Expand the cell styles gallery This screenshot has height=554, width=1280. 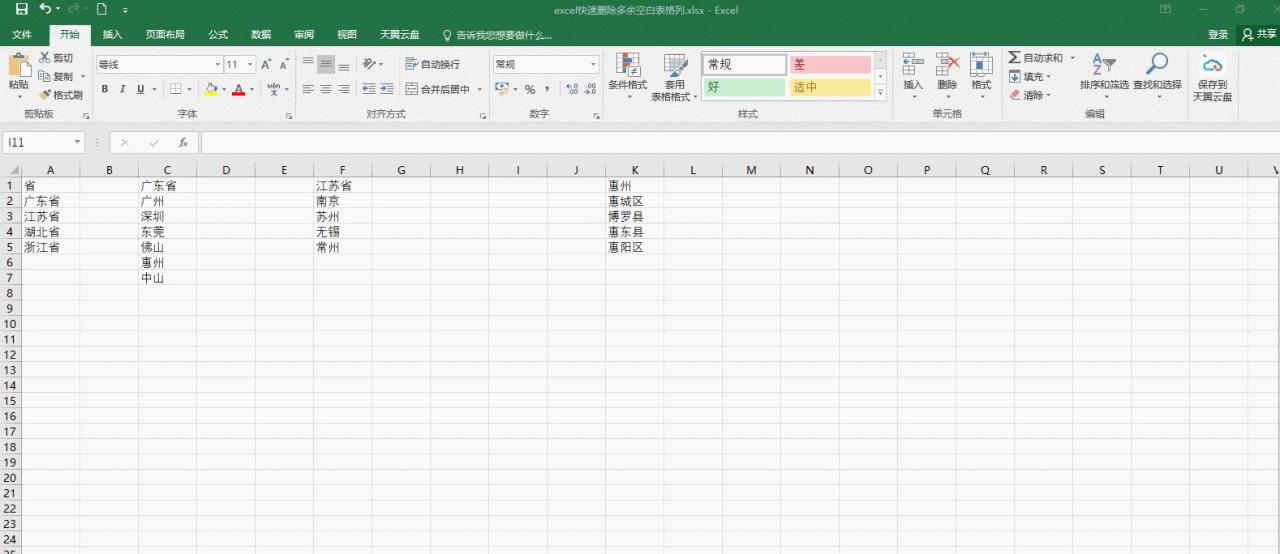click(881, 93)
